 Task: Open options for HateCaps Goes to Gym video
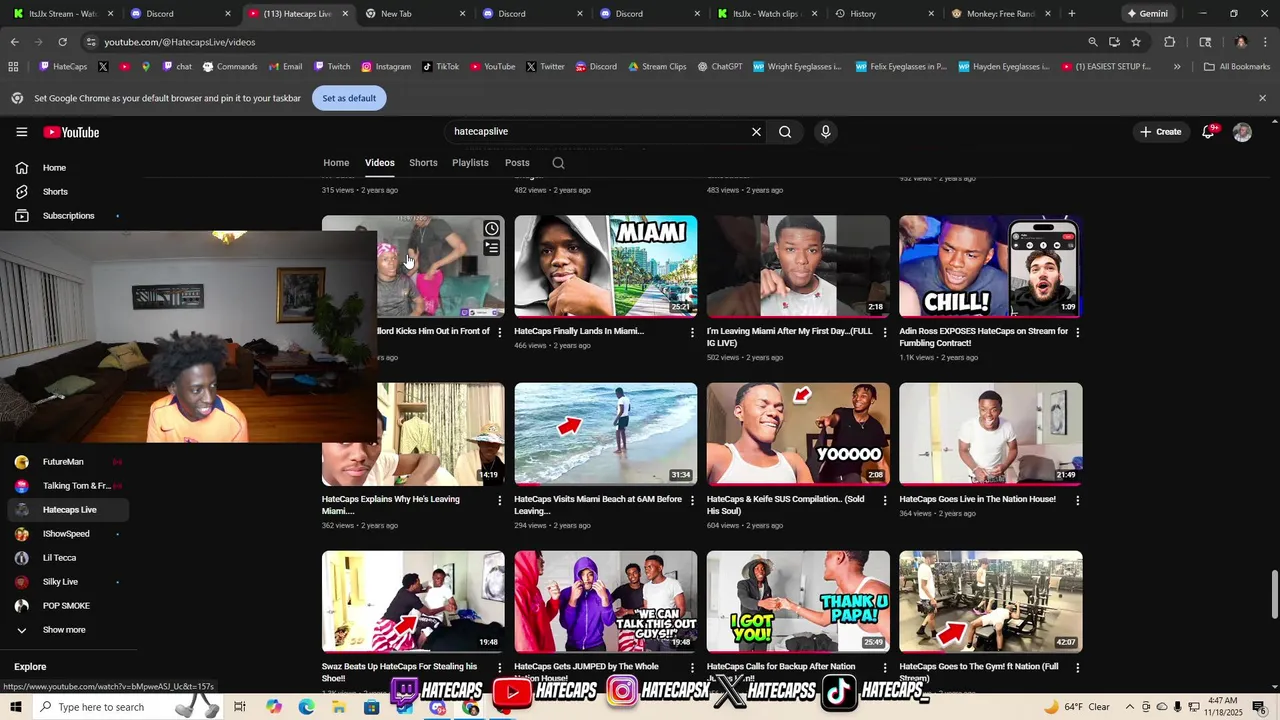coord(1077,668)
